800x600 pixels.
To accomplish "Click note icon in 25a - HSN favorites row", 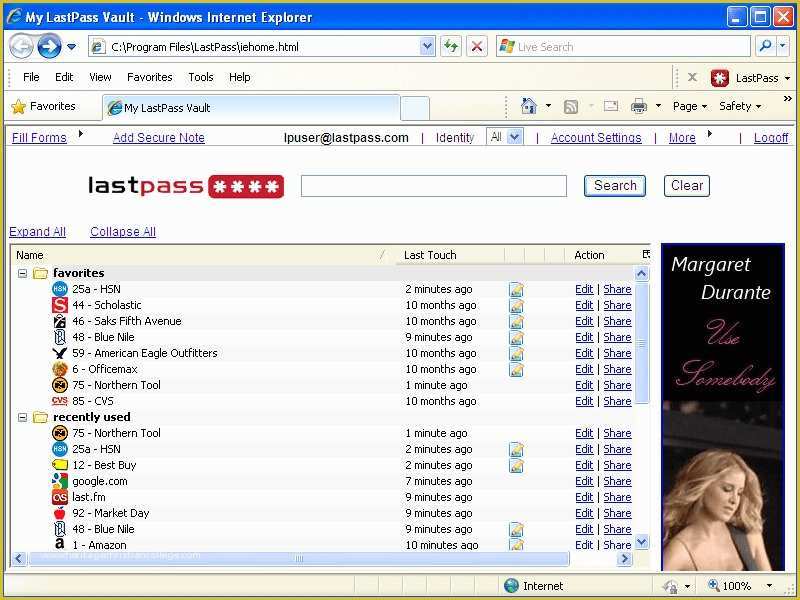I will point(516,290).
